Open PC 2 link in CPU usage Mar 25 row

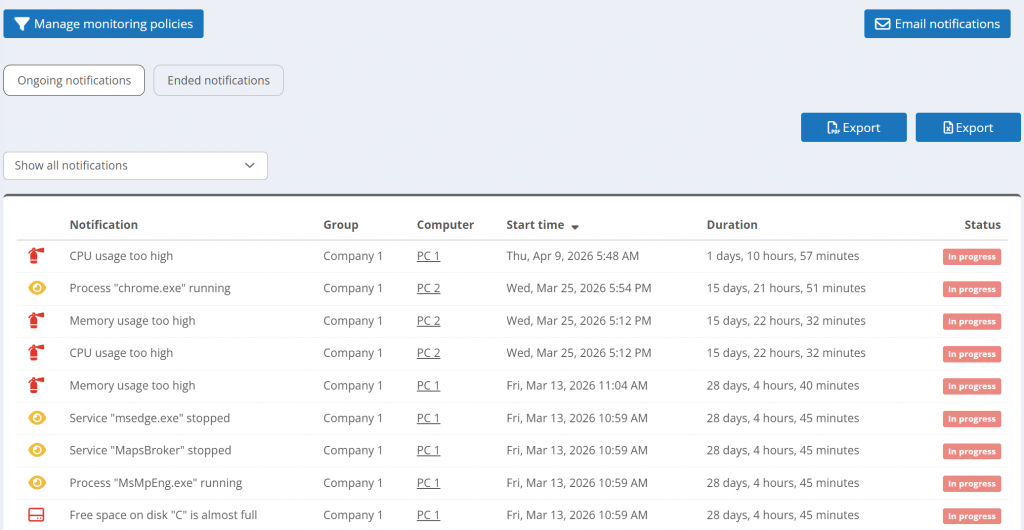pyautogui.click(x=428, y=353)
